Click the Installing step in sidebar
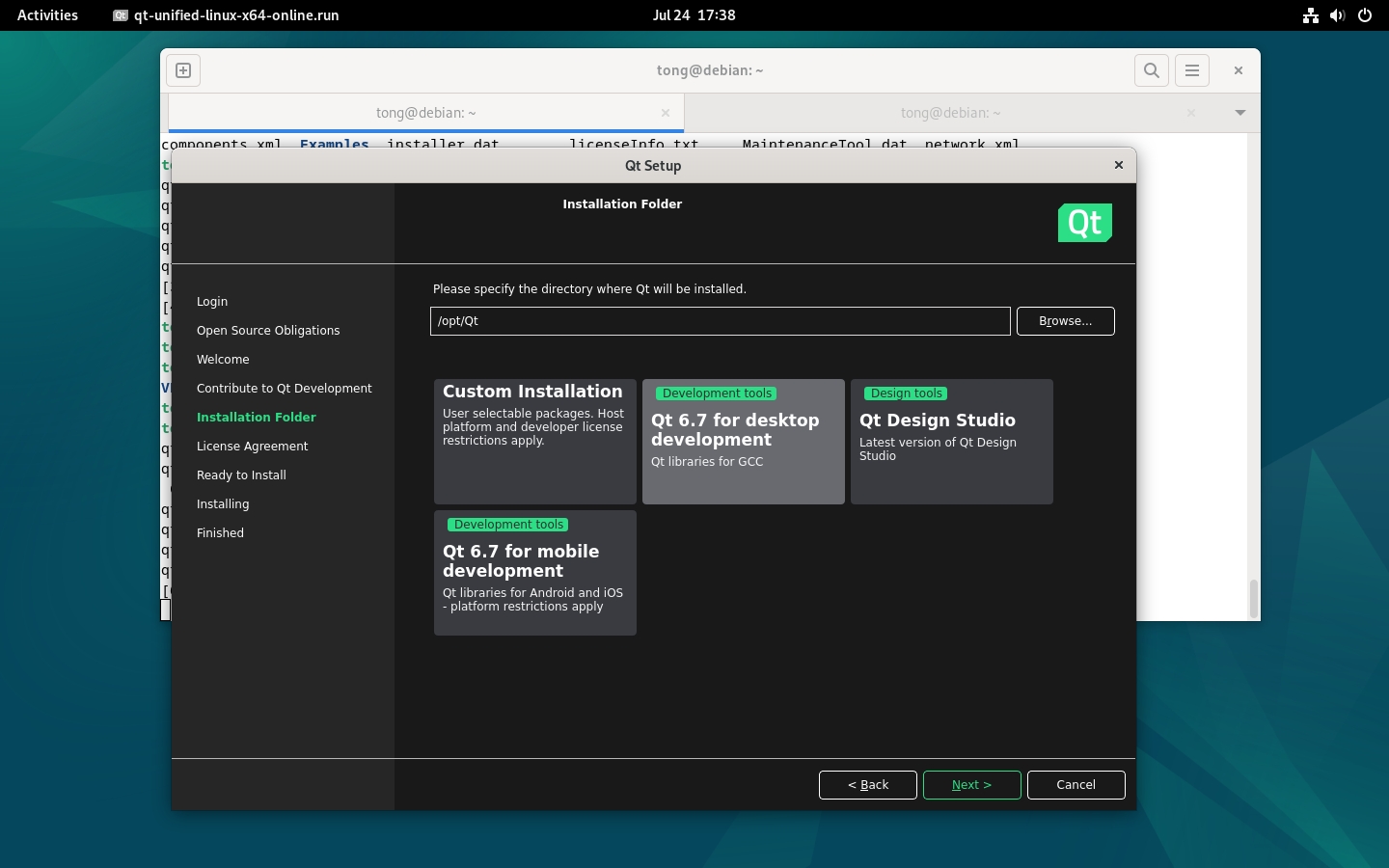This screenshot has height=868, width=1389. [x=223, y=504]
